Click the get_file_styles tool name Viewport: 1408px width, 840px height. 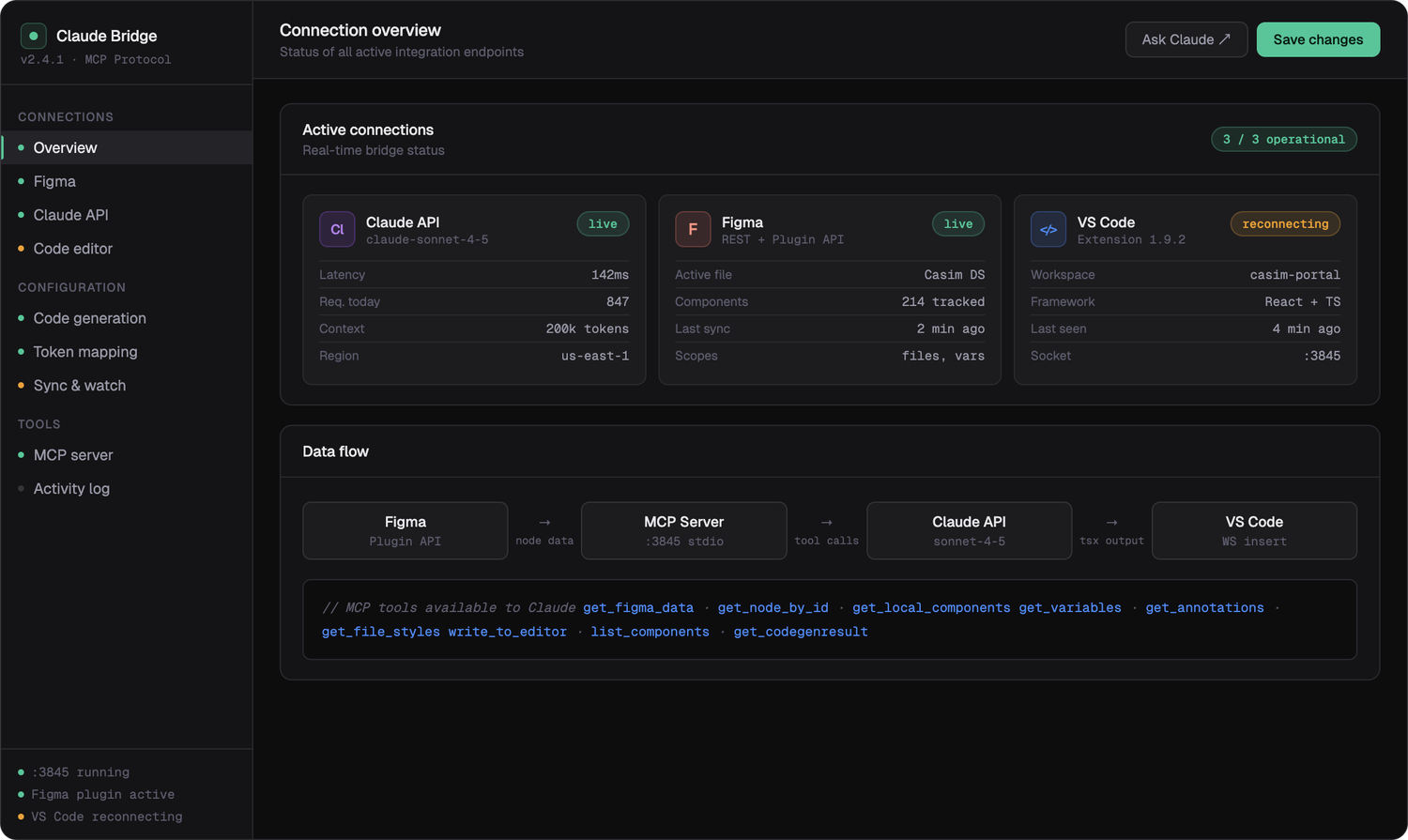pyautogui.click(x=380, y=632)
